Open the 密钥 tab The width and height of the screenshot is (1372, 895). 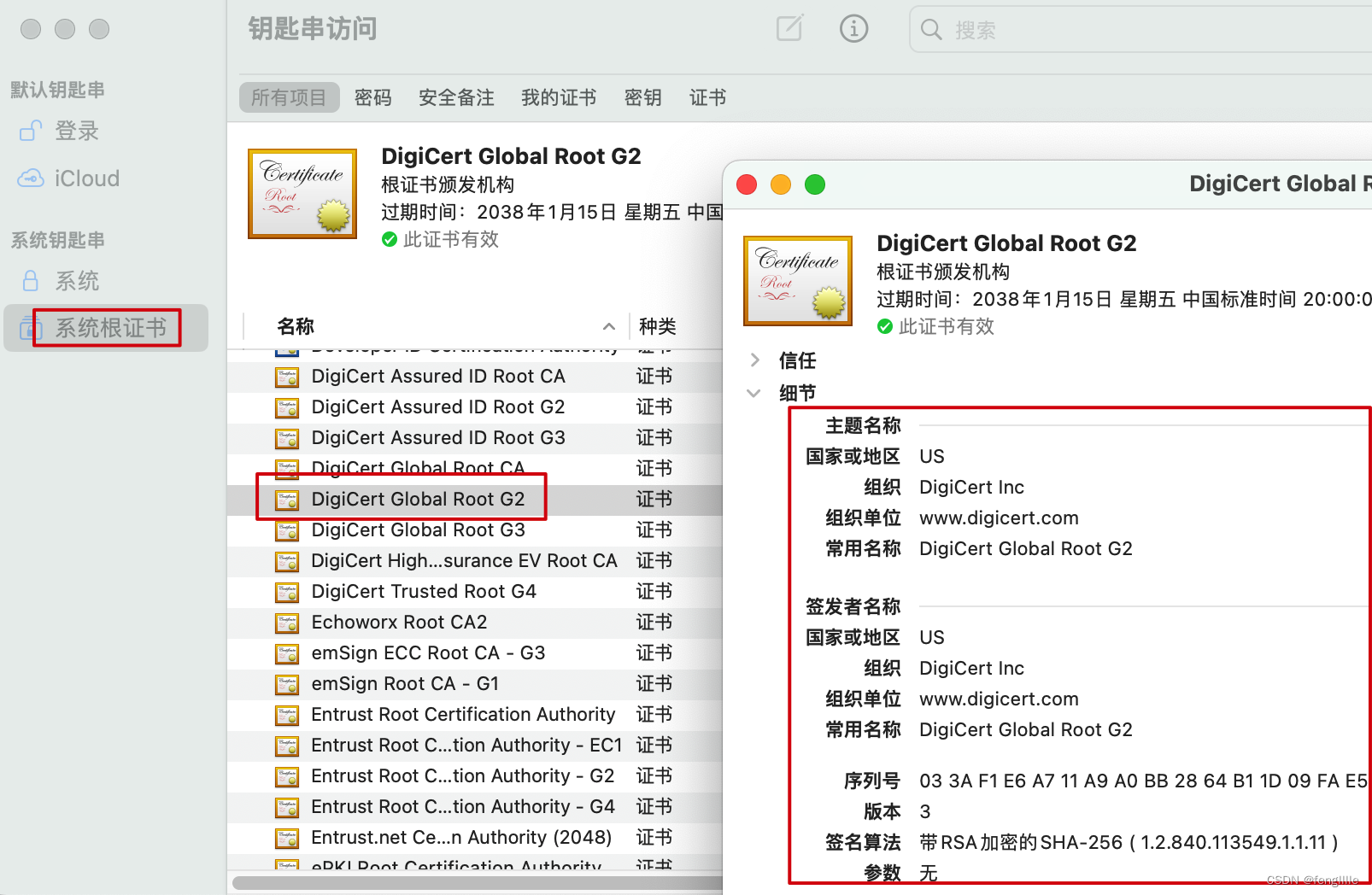tap(642, 97)
